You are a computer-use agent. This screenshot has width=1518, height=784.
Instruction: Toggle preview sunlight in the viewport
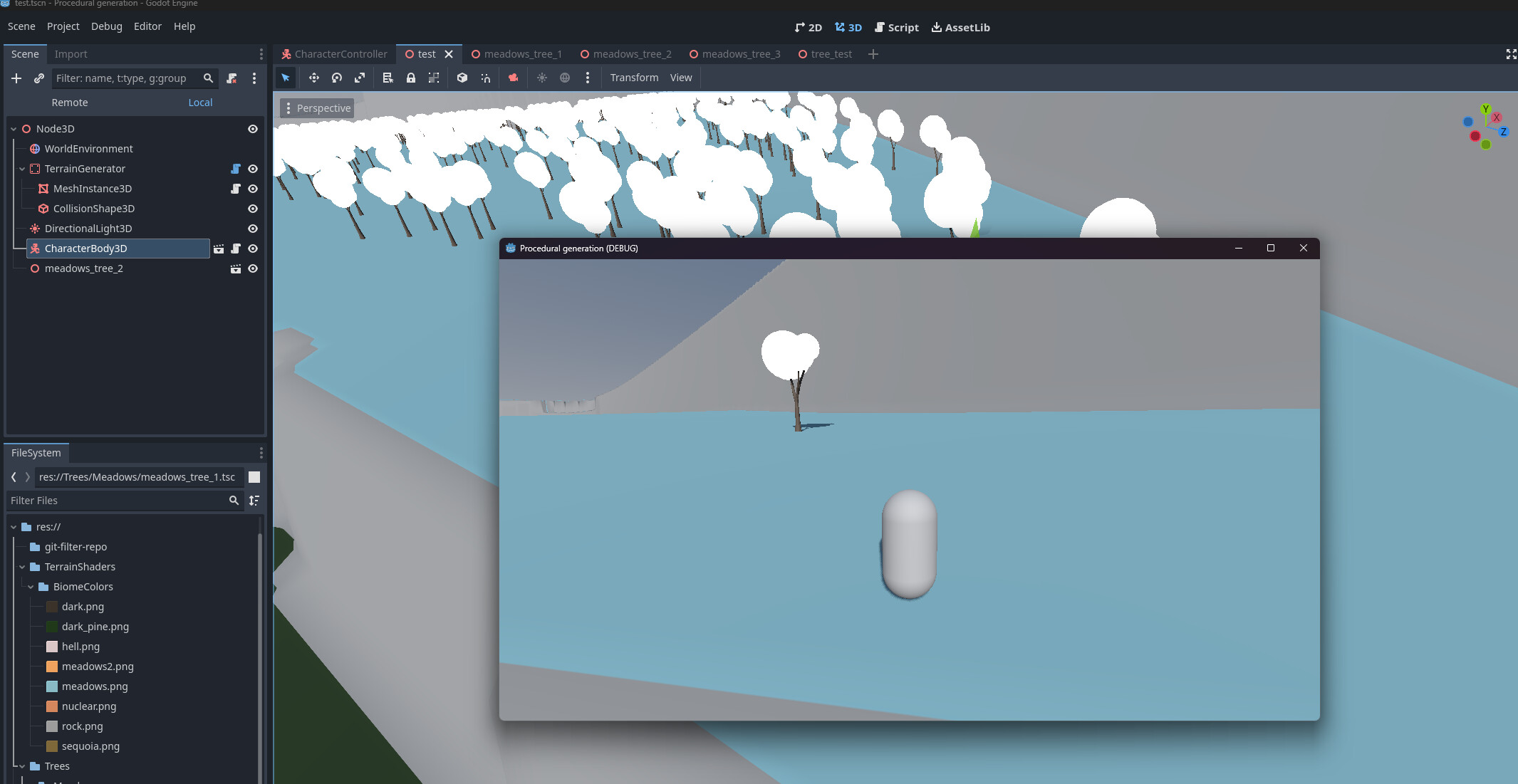tap(543, 78)
